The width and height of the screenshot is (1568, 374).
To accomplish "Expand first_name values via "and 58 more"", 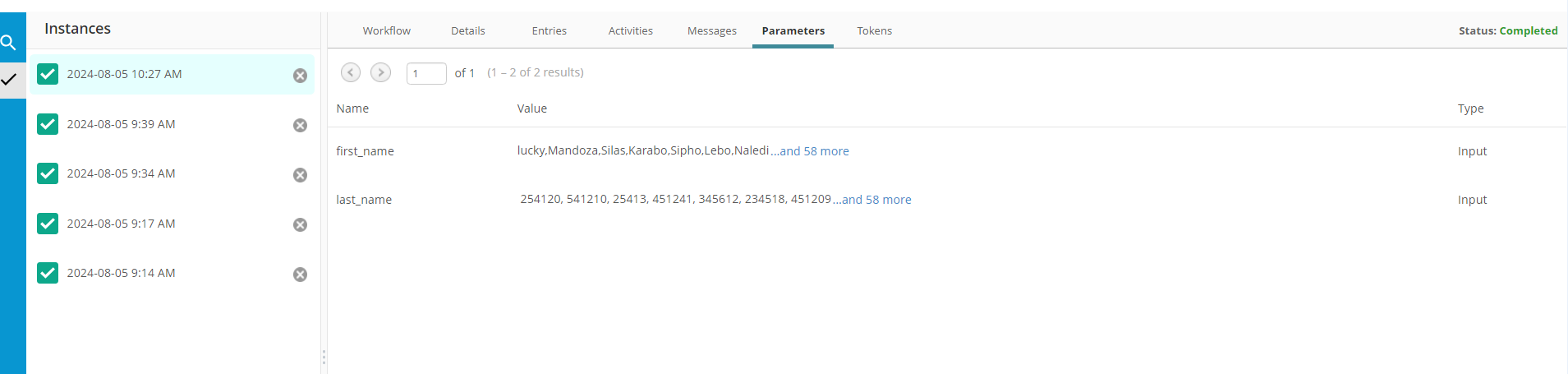I will coord(814,151).
